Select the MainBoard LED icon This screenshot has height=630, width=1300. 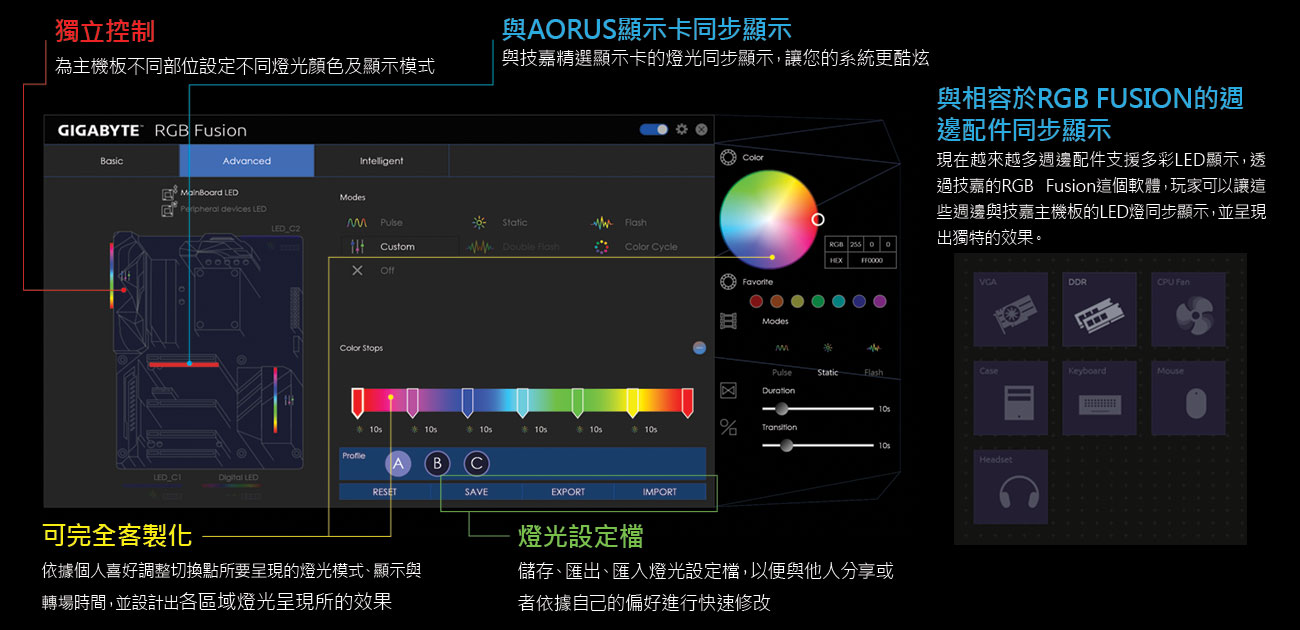click(x=169, y=193)
